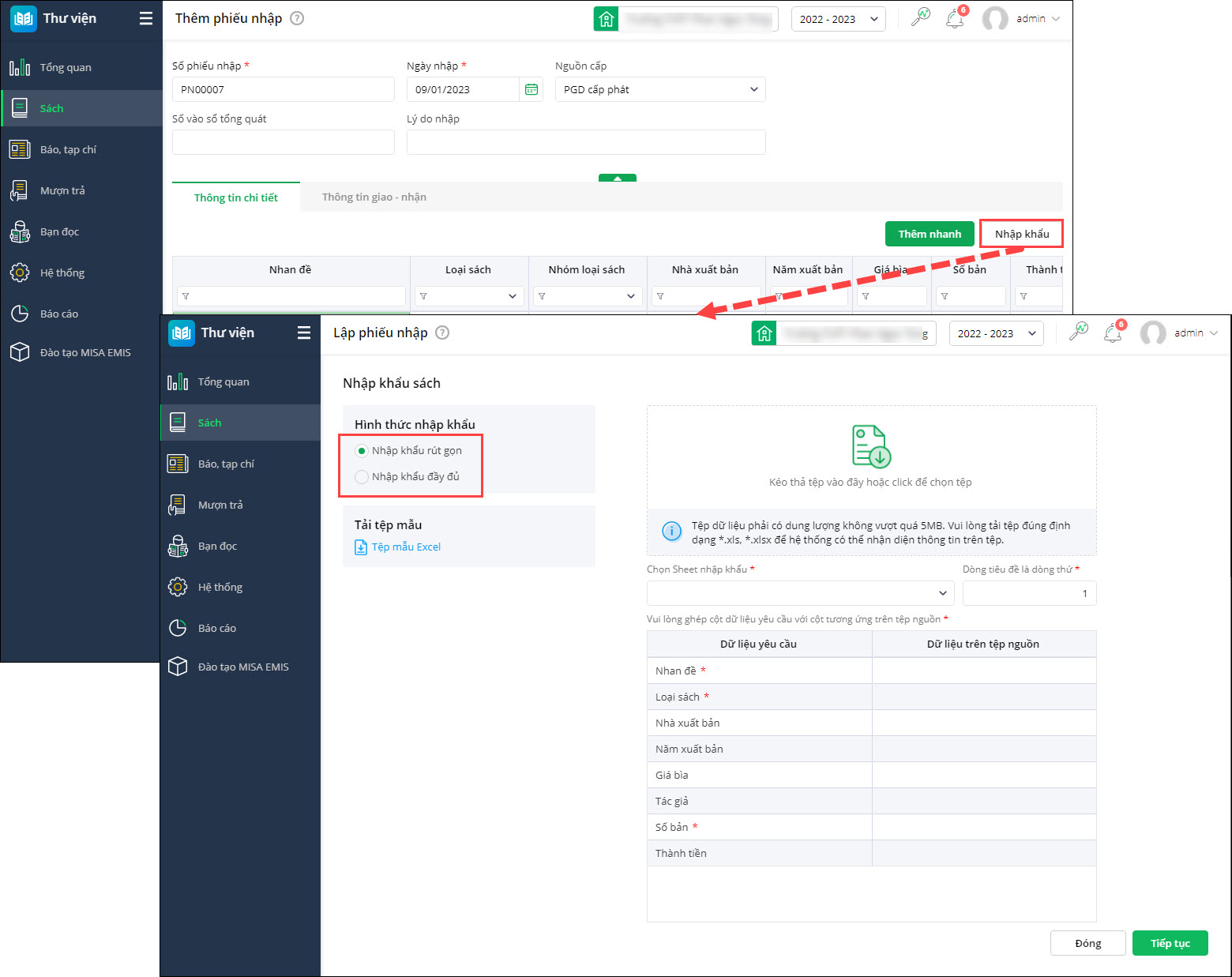Toggle hamburger menu in front window sidebar

[304, 333]
